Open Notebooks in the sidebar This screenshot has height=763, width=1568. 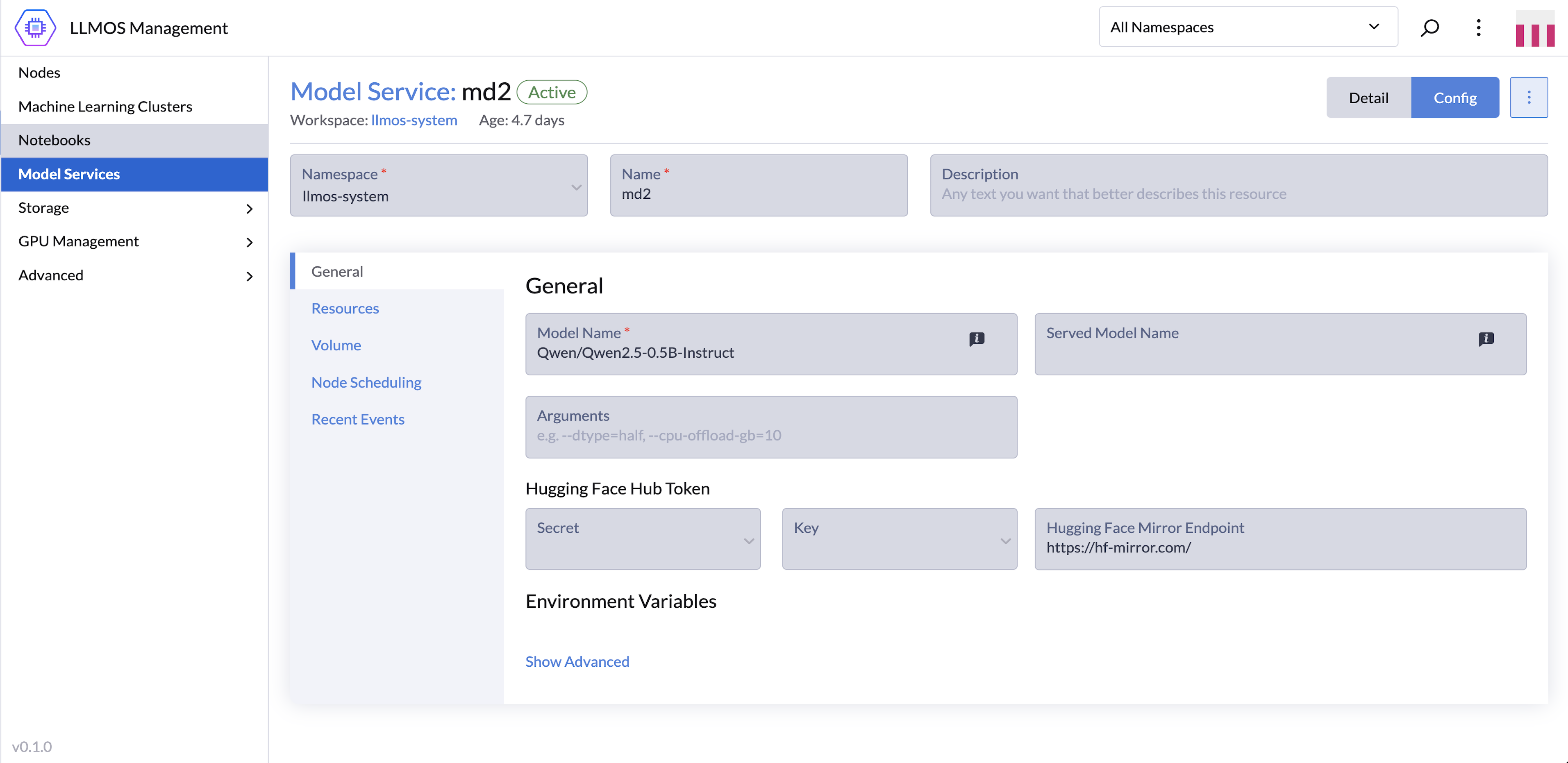55,140
